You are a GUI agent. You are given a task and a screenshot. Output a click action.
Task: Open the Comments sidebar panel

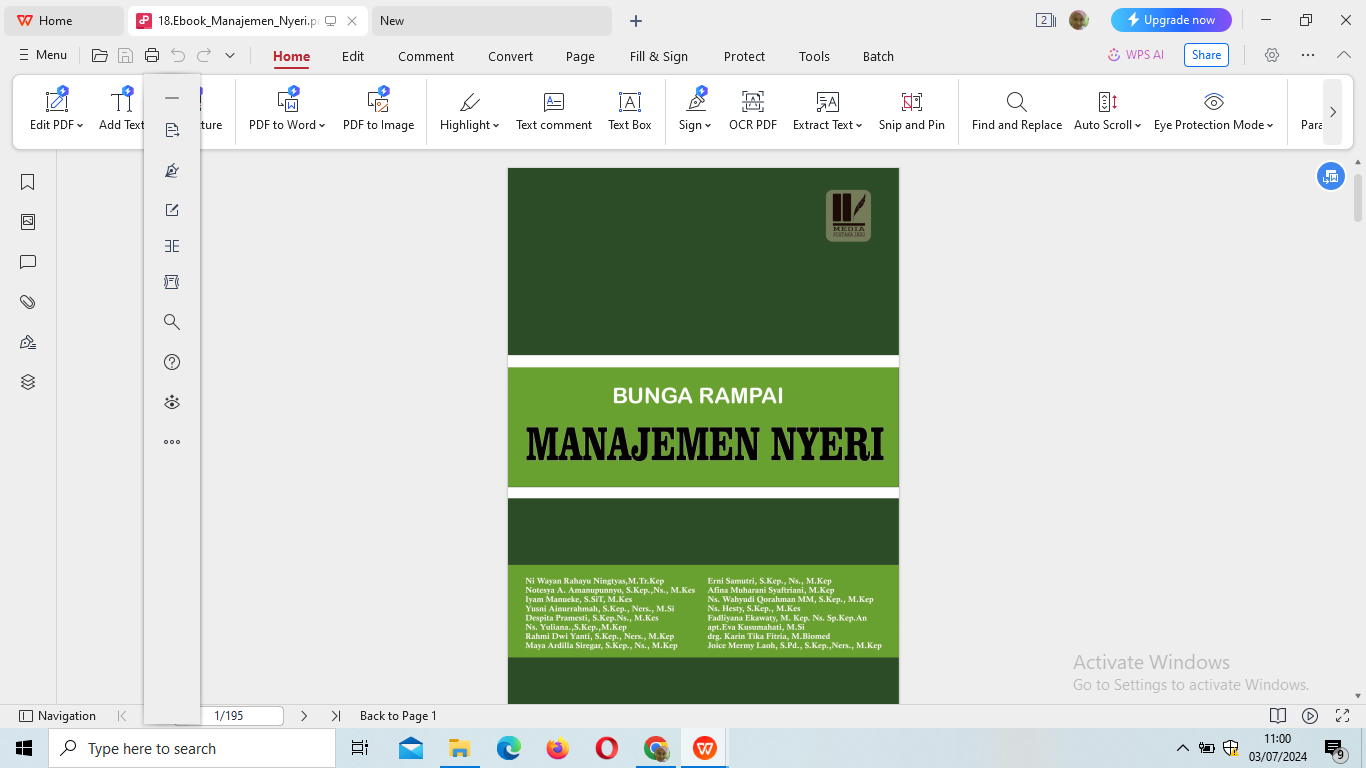[x=28, y=262]
